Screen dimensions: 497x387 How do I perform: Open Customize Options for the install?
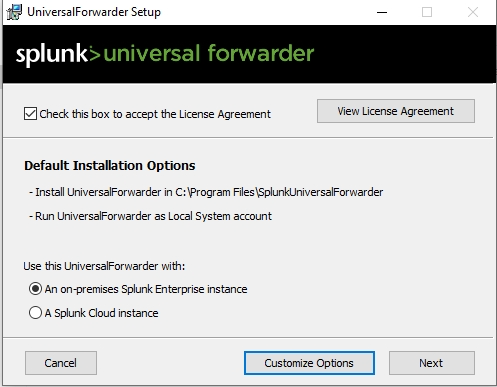pyautogui.click(x=309, y=363)
